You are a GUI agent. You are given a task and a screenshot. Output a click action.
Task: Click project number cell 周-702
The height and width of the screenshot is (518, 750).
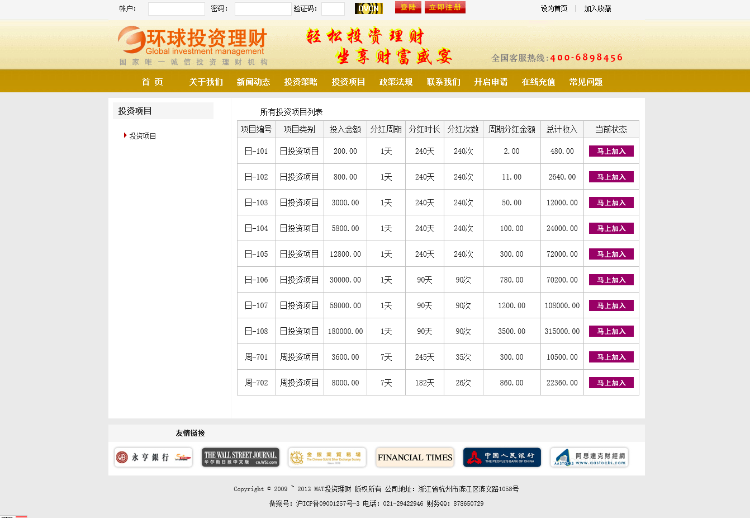[256, 383]
